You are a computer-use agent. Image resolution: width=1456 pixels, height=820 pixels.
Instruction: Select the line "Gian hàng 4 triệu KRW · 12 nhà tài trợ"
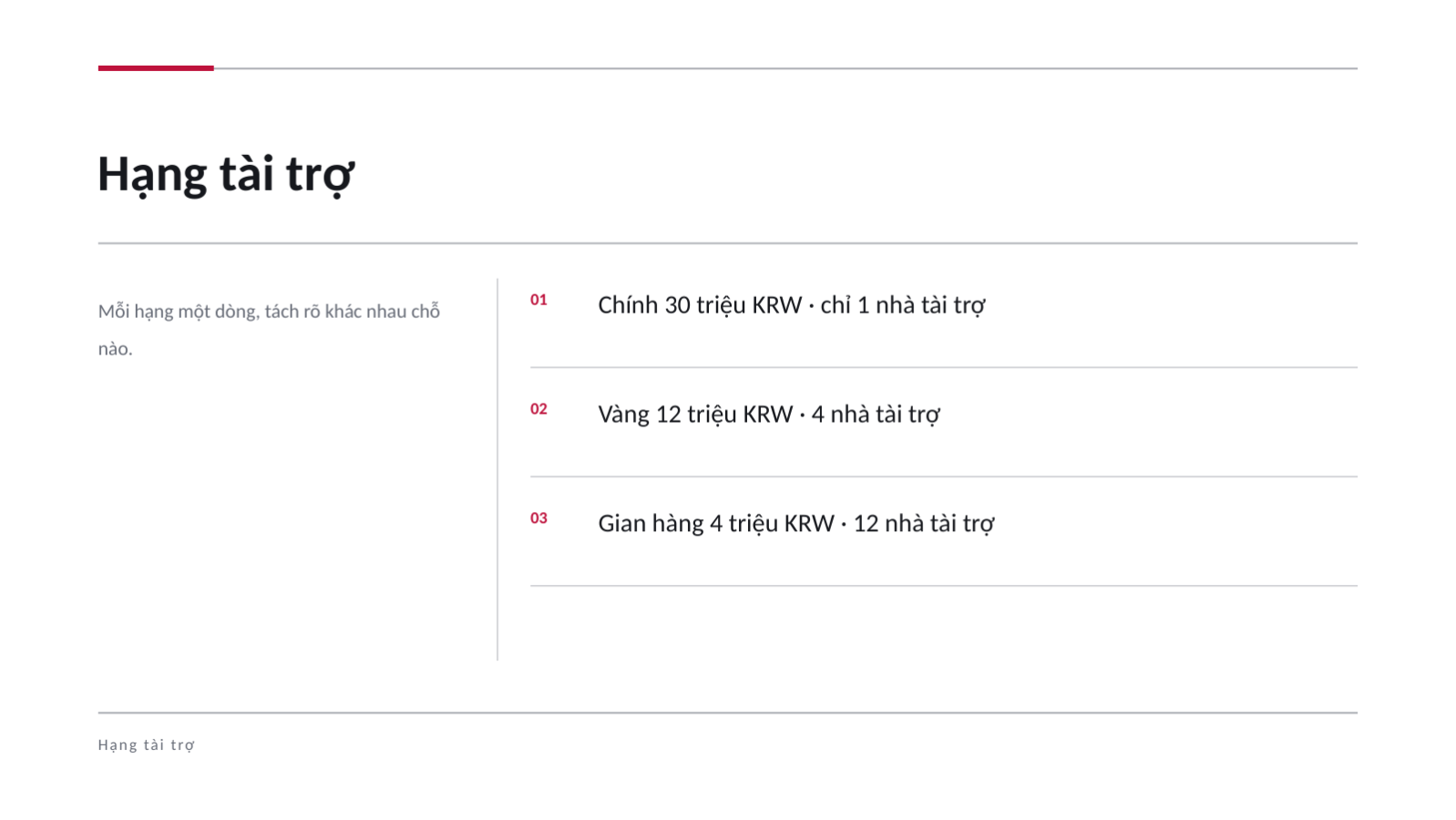click(x=795, y=524)
